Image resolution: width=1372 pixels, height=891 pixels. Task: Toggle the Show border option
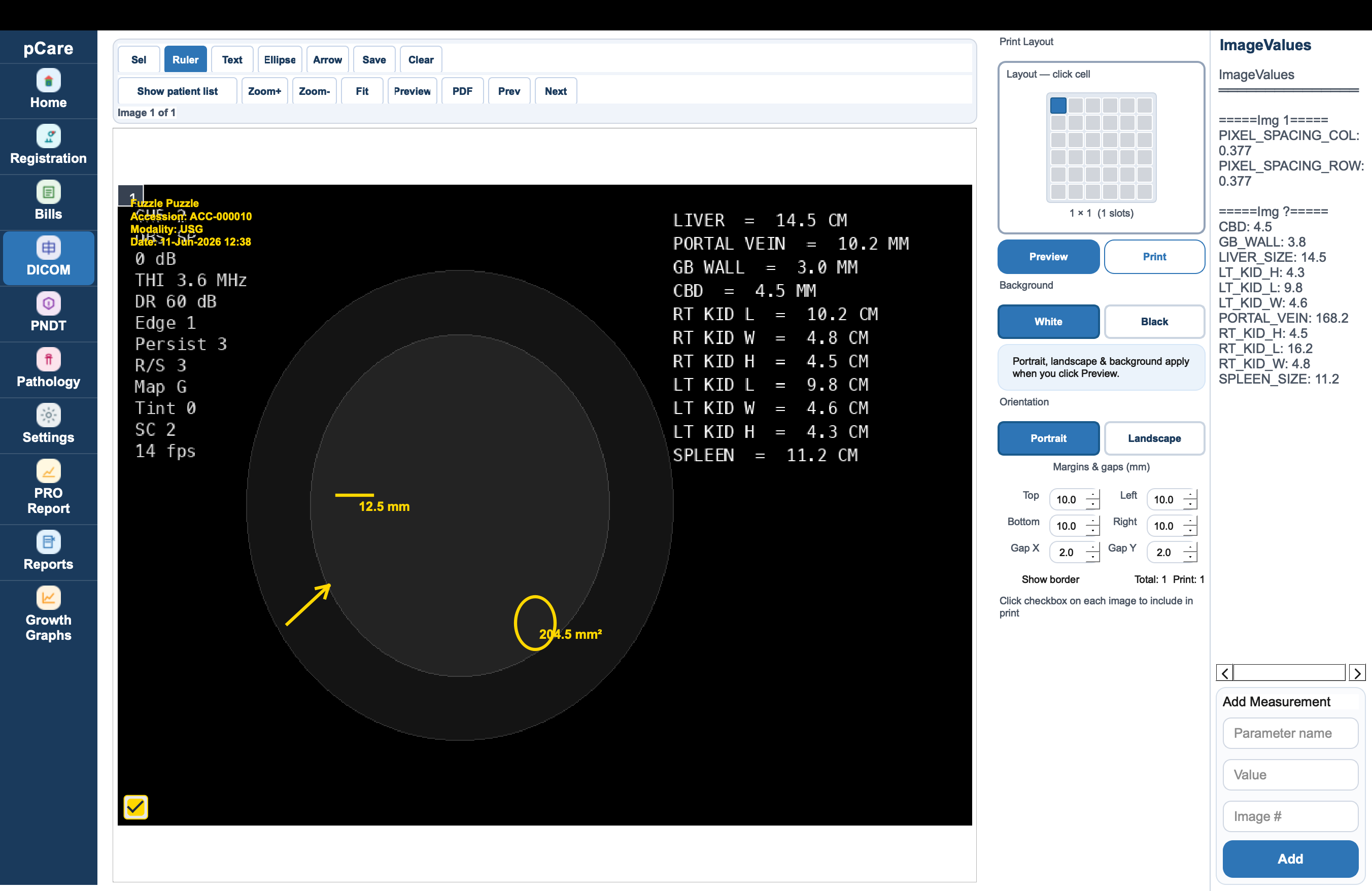(1050, 579)
